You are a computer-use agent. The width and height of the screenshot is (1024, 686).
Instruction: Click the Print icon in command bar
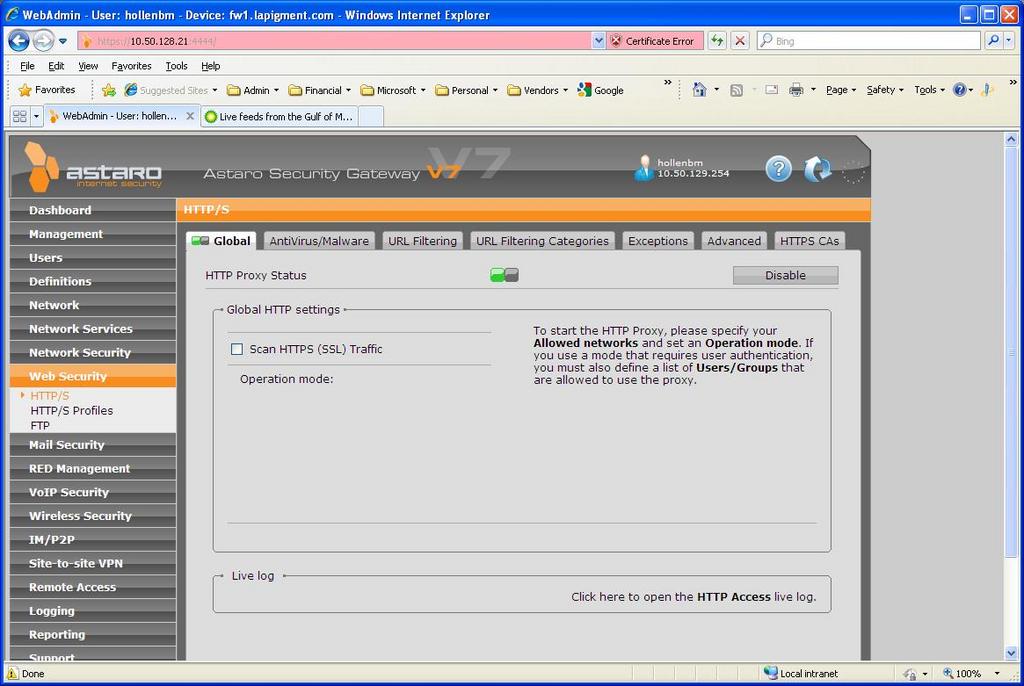(x=796, y=90)
